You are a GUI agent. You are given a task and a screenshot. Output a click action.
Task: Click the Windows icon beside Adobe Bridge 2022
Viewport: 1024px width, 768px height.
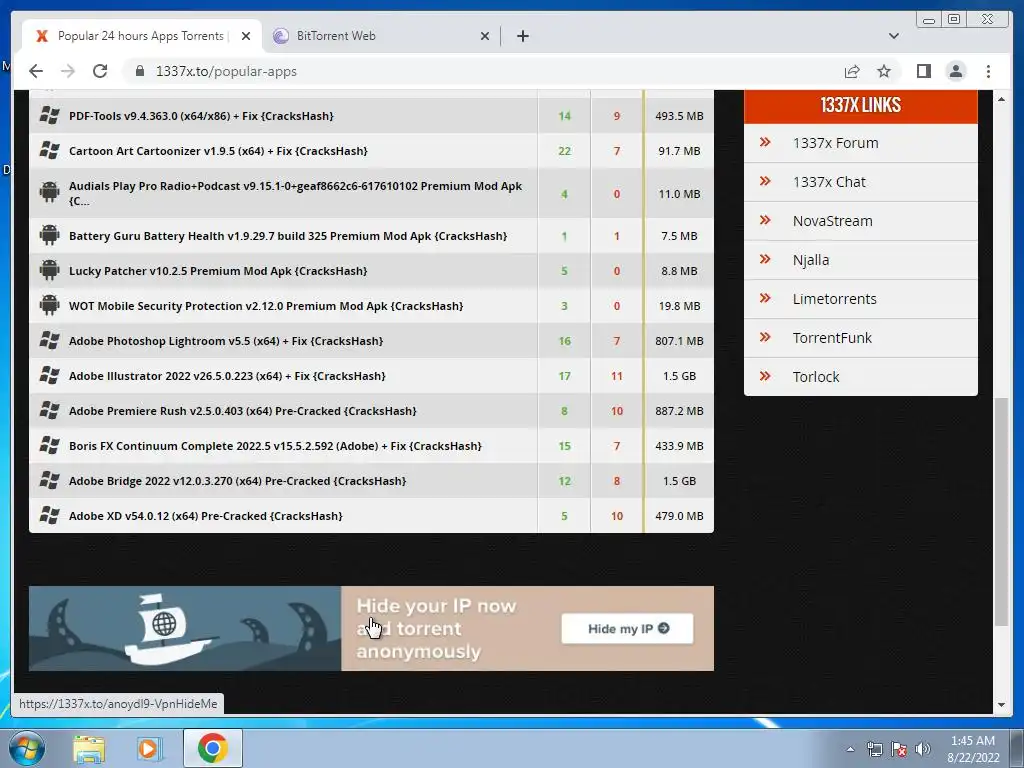point(49,481)
